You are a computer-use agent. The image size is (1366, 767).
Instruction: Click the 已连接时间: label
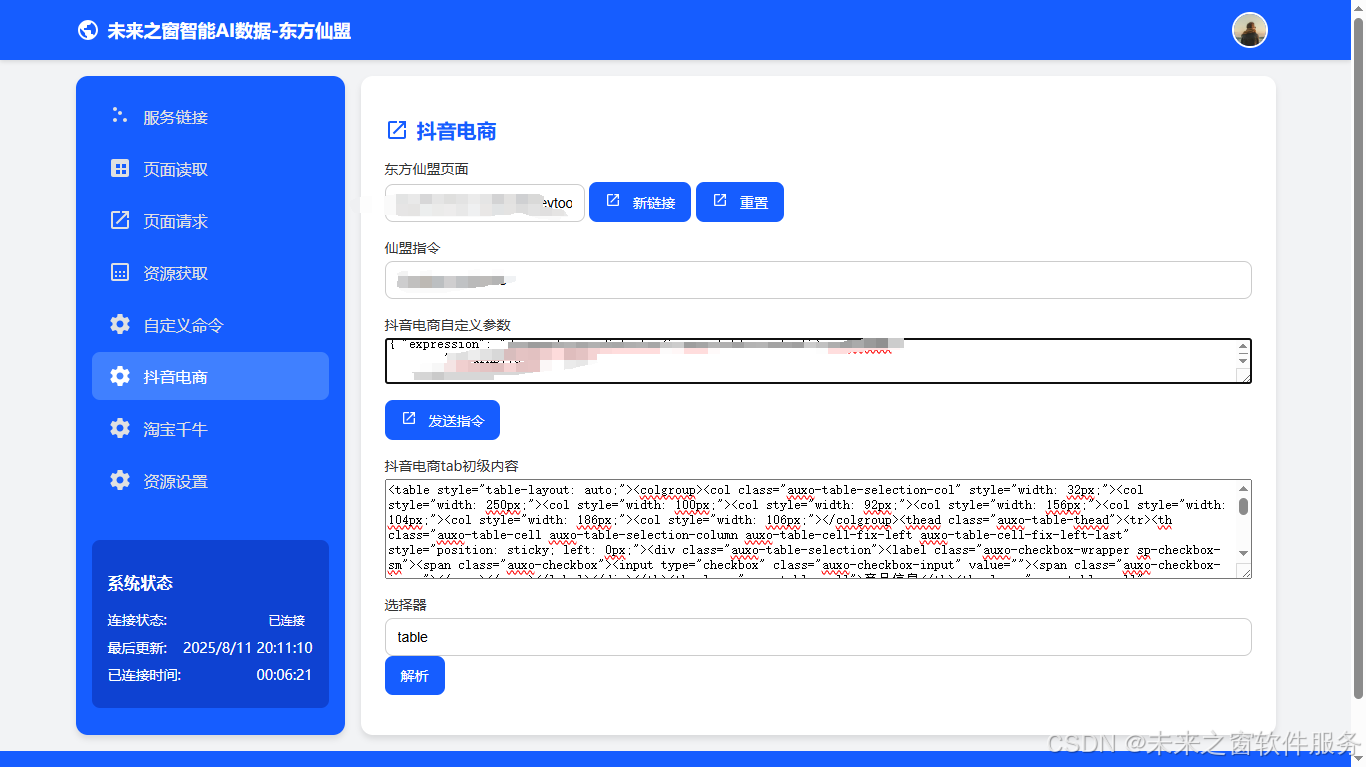(144, 675)
